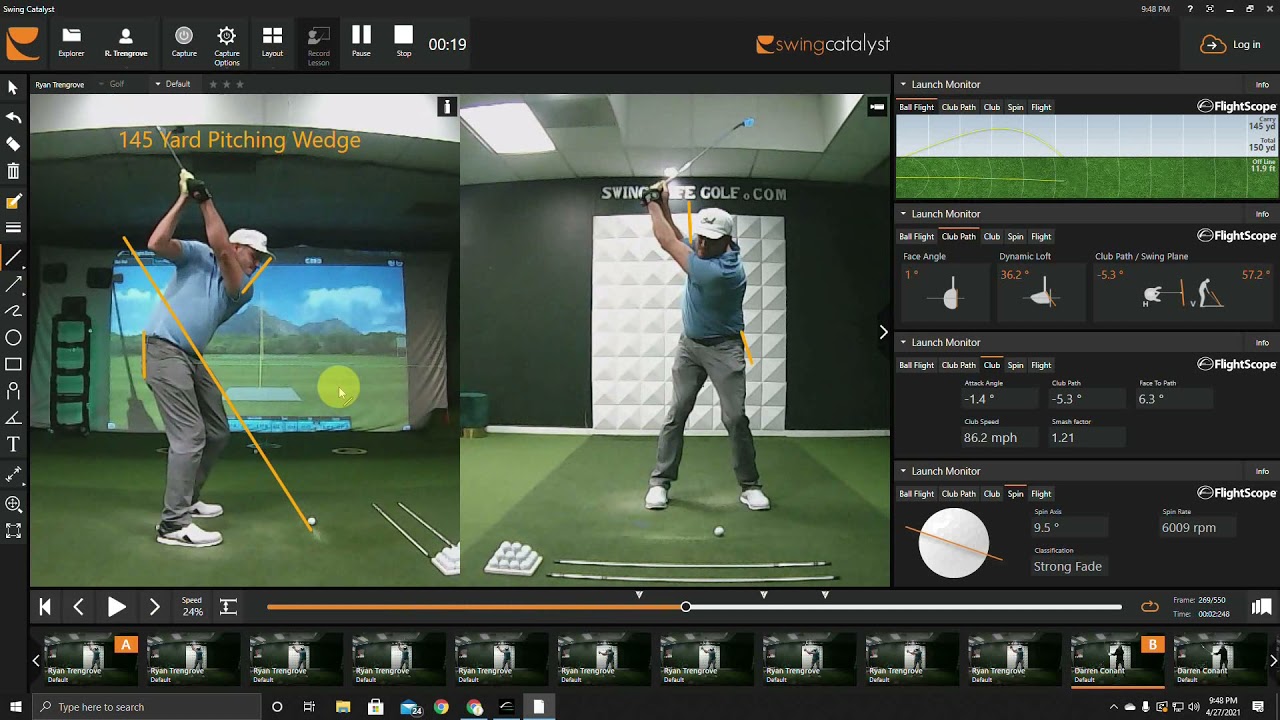Switch to Club Path tab in top panel
Viewport: 1280px width, 720px height.
pyautogui.click(x=958, y=107)
